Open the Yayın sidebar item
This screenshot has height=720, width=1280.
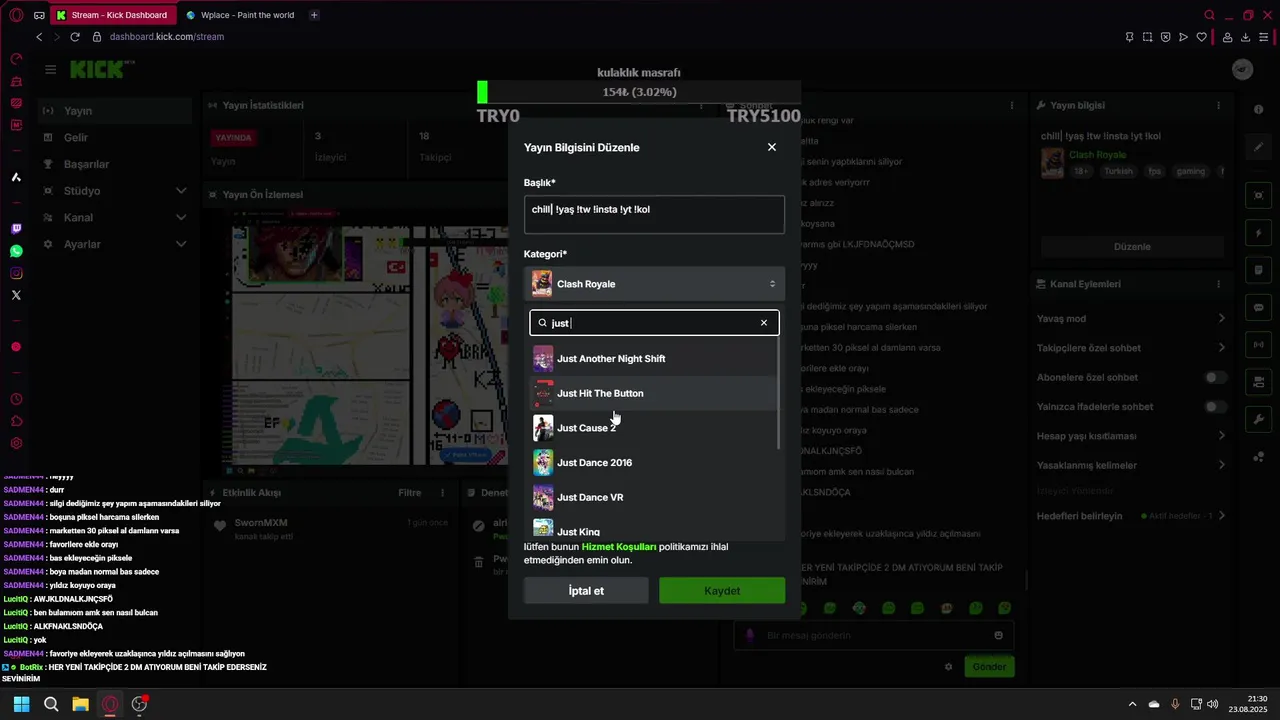(x=115, y=111)
